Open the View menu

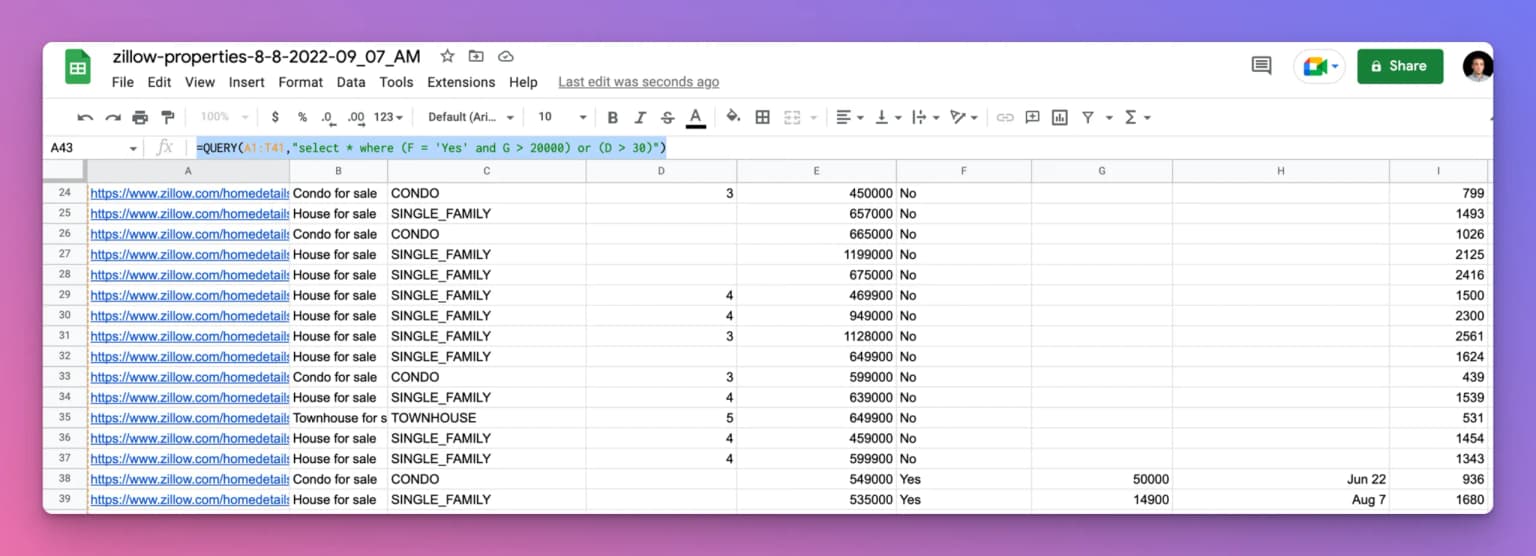coord(200,82)
